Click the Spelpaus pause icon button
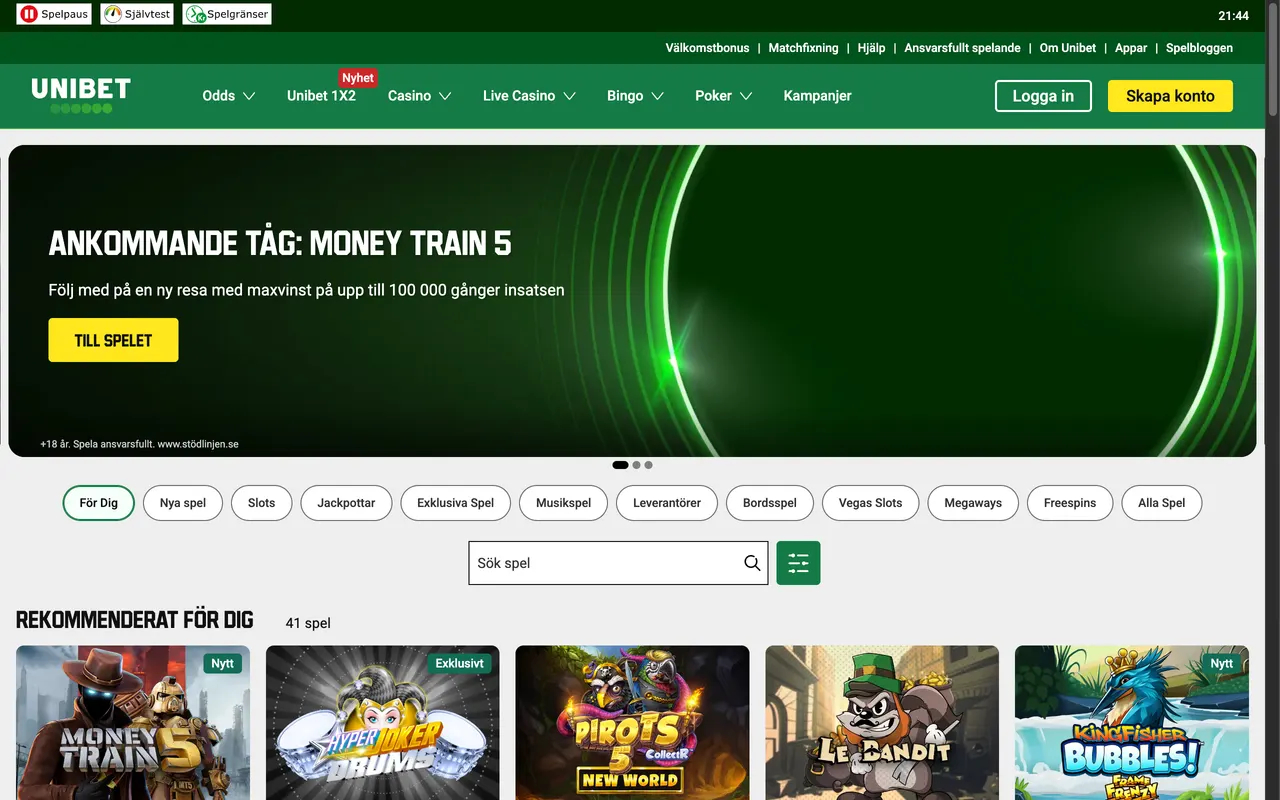This screenshot has height=800, width=1280. [54, 14]
